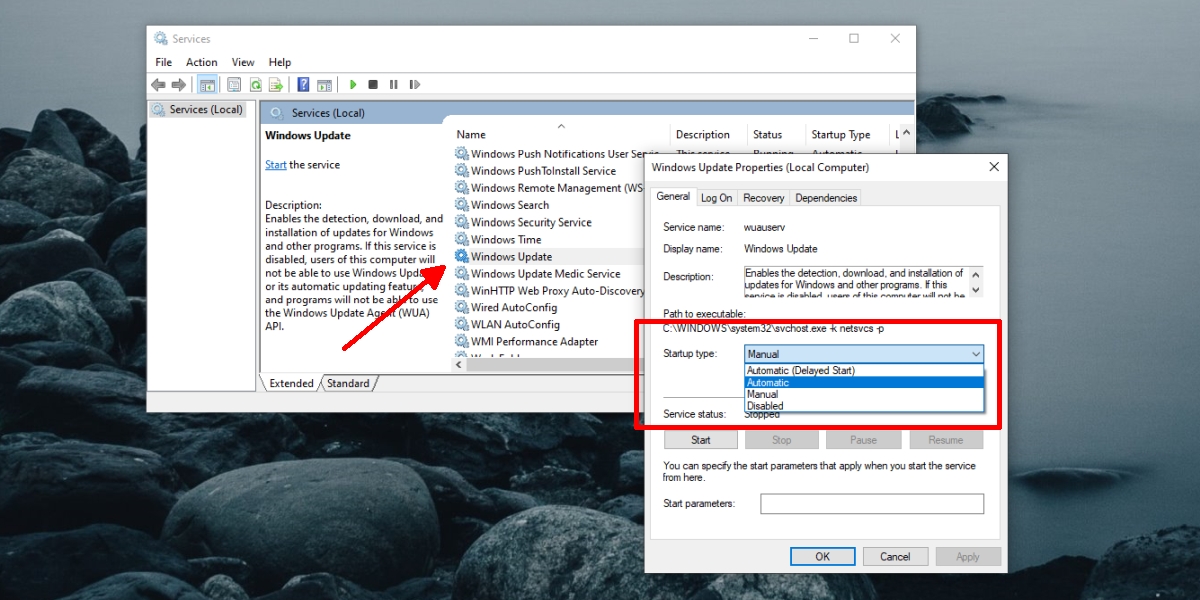Start the service with the green play icon
The height and width of the screenshot is (600, 1200).
(x=352, y=85)
